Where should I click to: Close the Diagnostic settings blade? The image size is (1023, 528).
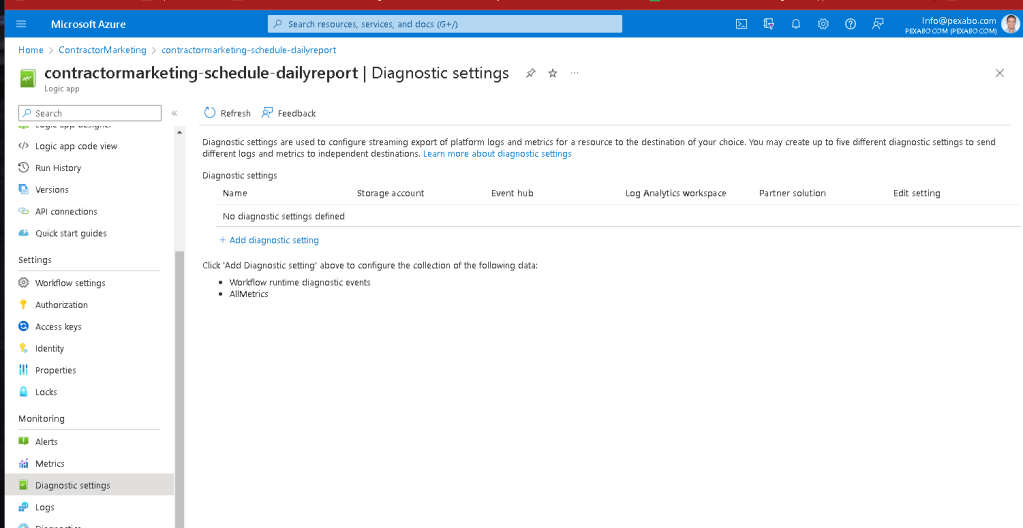click(x=1000, y=73)
